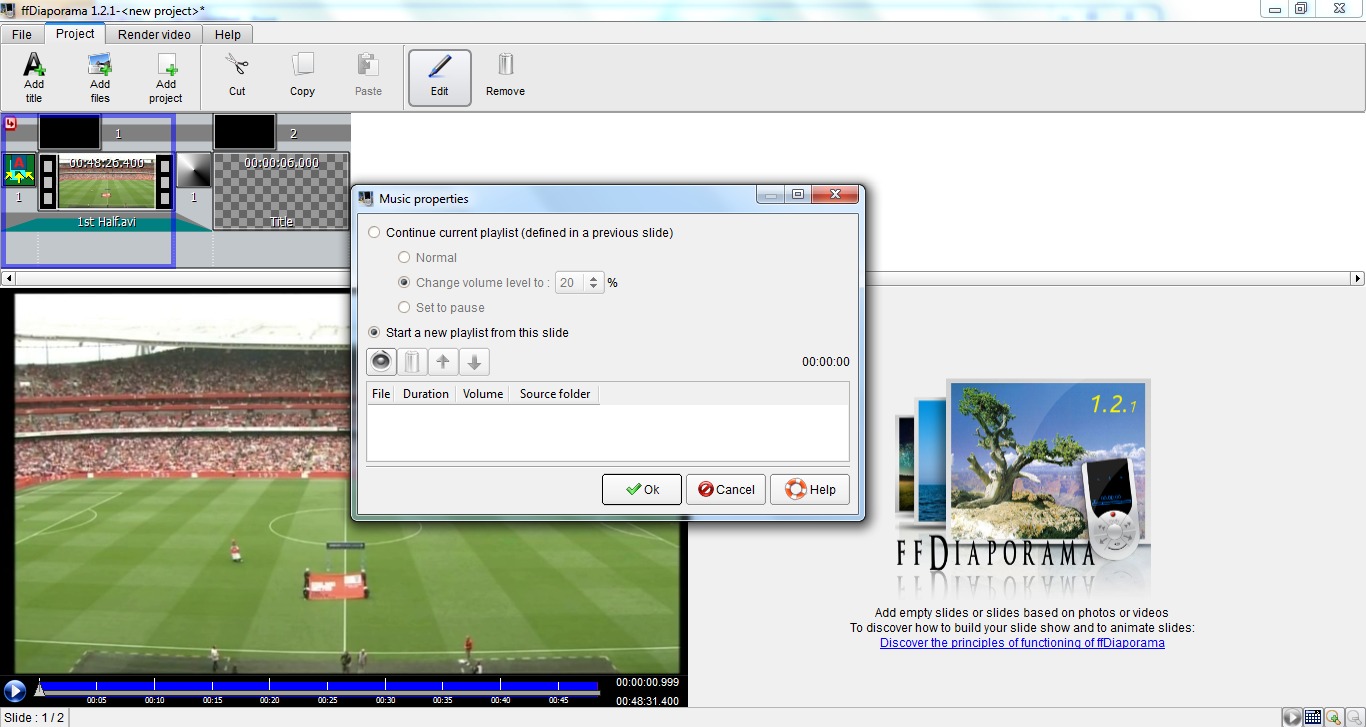This screenshot has width=1366, height=727.
Task: Click the Help button in Music properties
Action: pos(810,490)
